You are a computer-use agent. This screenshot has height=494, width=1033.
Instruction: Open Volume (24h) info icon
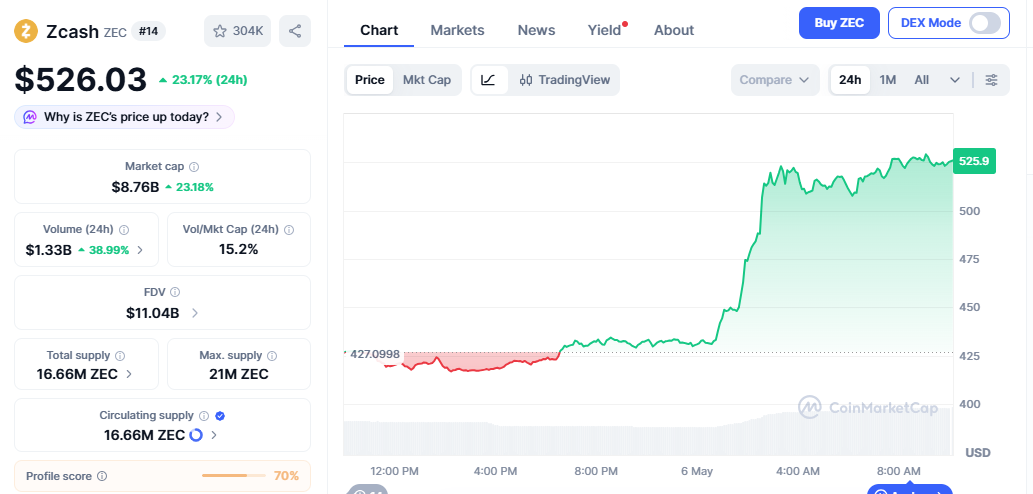(x=124, y=230)
